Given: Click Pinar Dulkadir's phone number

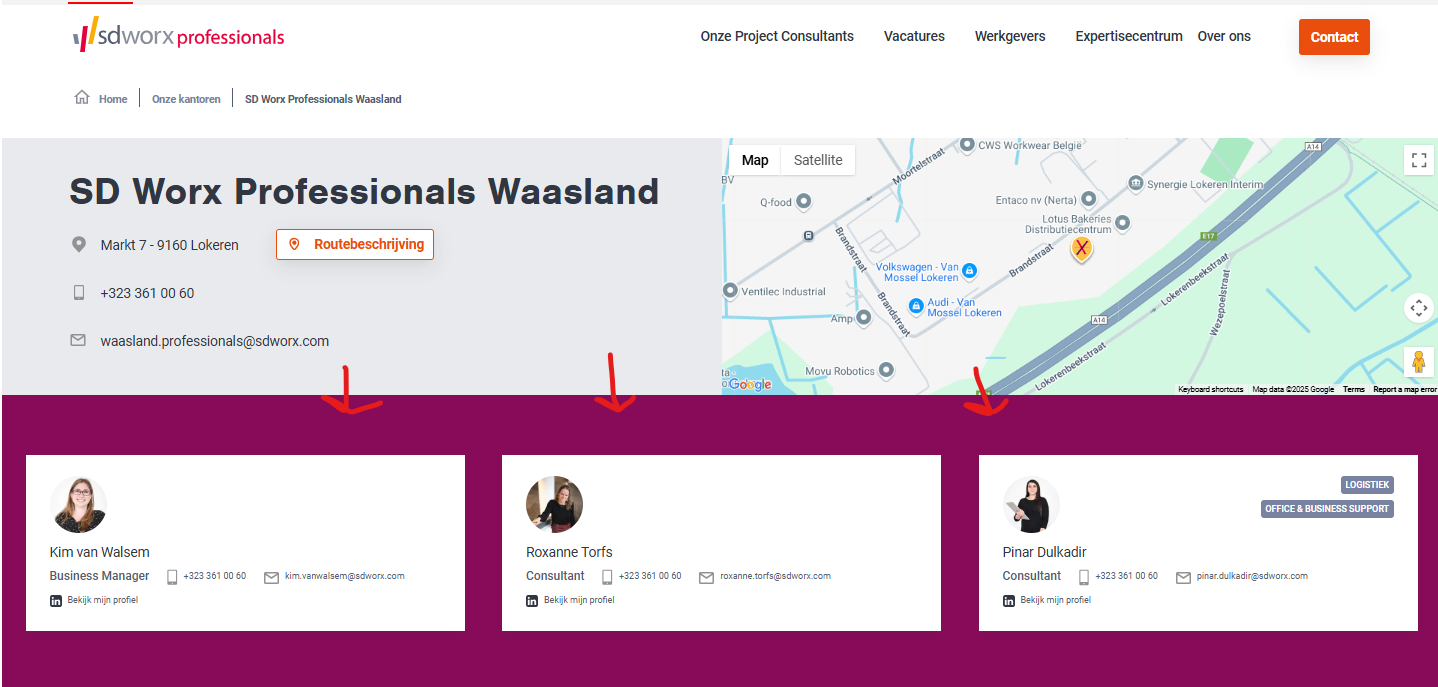Looking at the screenshot, I should click(1127, 576).
